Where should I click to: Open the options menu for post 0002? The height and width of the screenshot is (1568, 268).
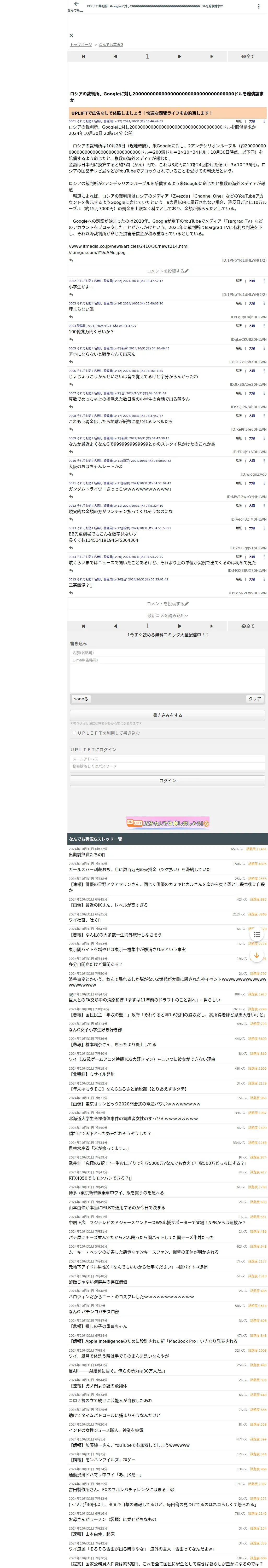tap(264, 281)
